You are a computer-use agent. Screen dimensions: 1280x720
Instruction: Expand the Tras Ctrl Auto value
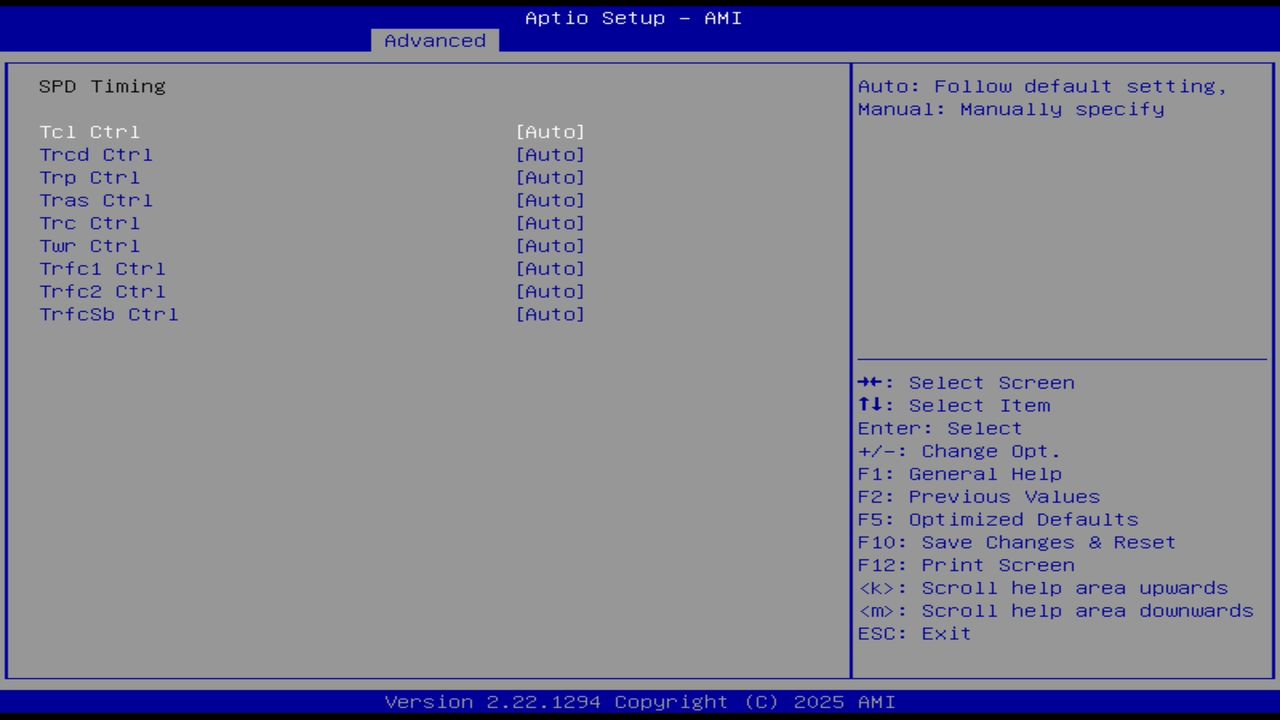(x=550, y=200)
